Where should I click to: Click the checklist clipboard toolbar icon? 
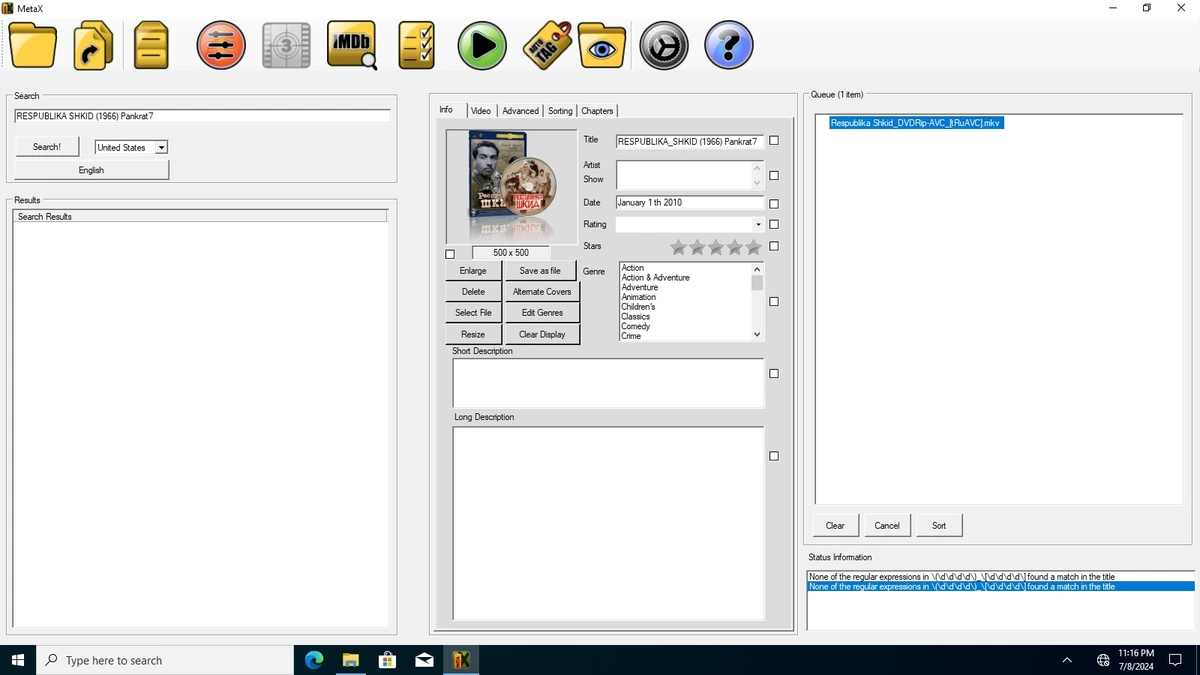coord(416,45)
